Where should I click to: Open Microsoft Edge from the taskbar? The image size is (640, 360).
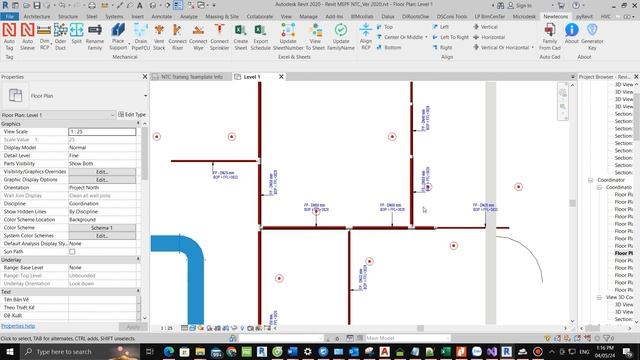coord(169,351)
